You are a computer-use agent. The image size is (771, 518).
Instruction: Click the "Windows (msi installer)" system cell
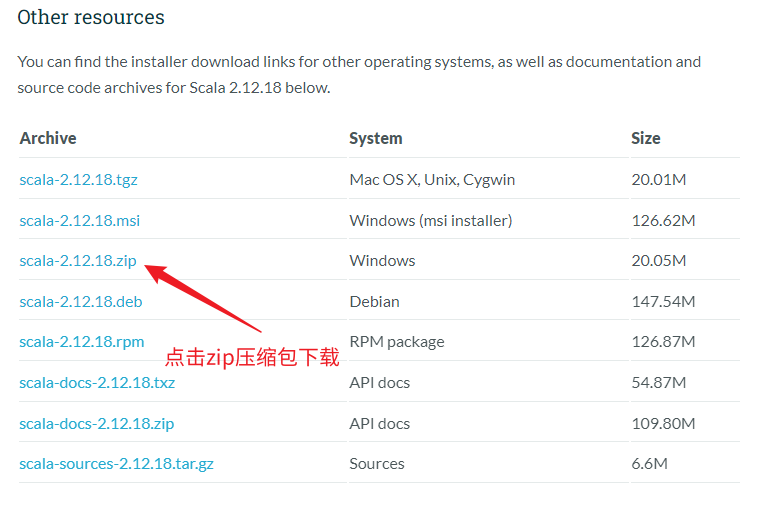click(x=430, y=220)
